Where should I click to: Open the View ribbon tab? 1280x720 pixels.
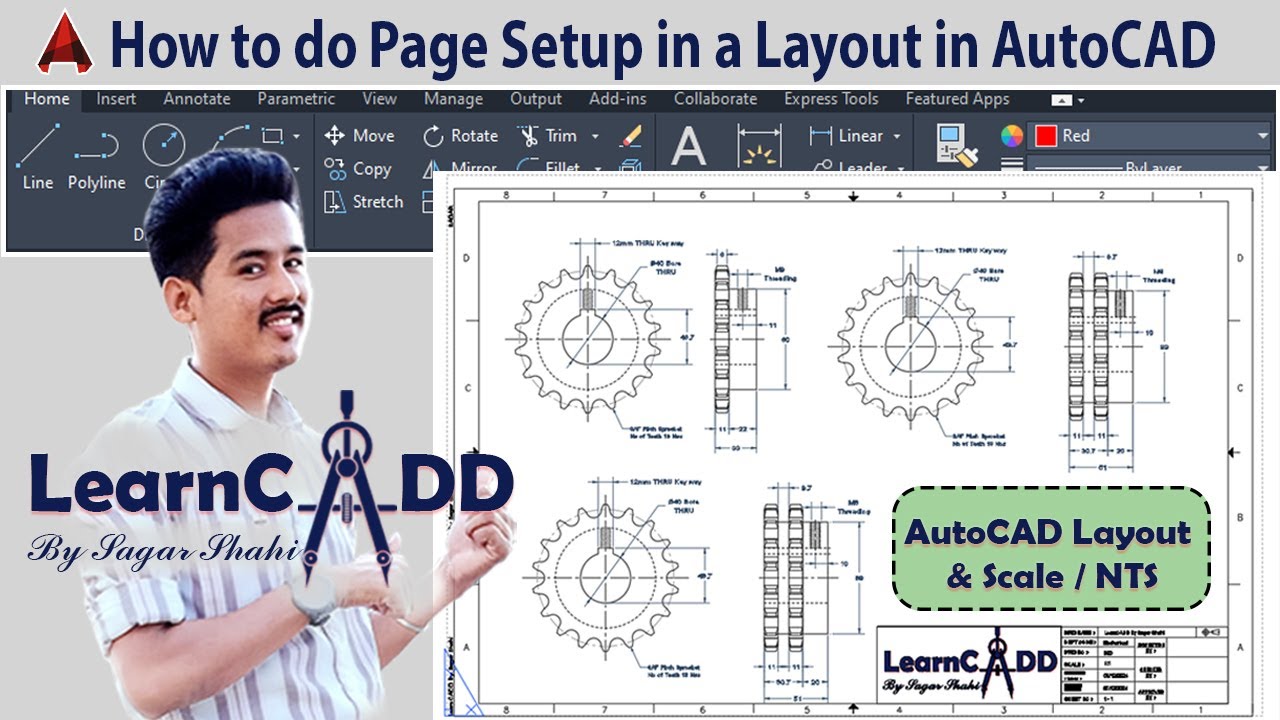[380, 99]
